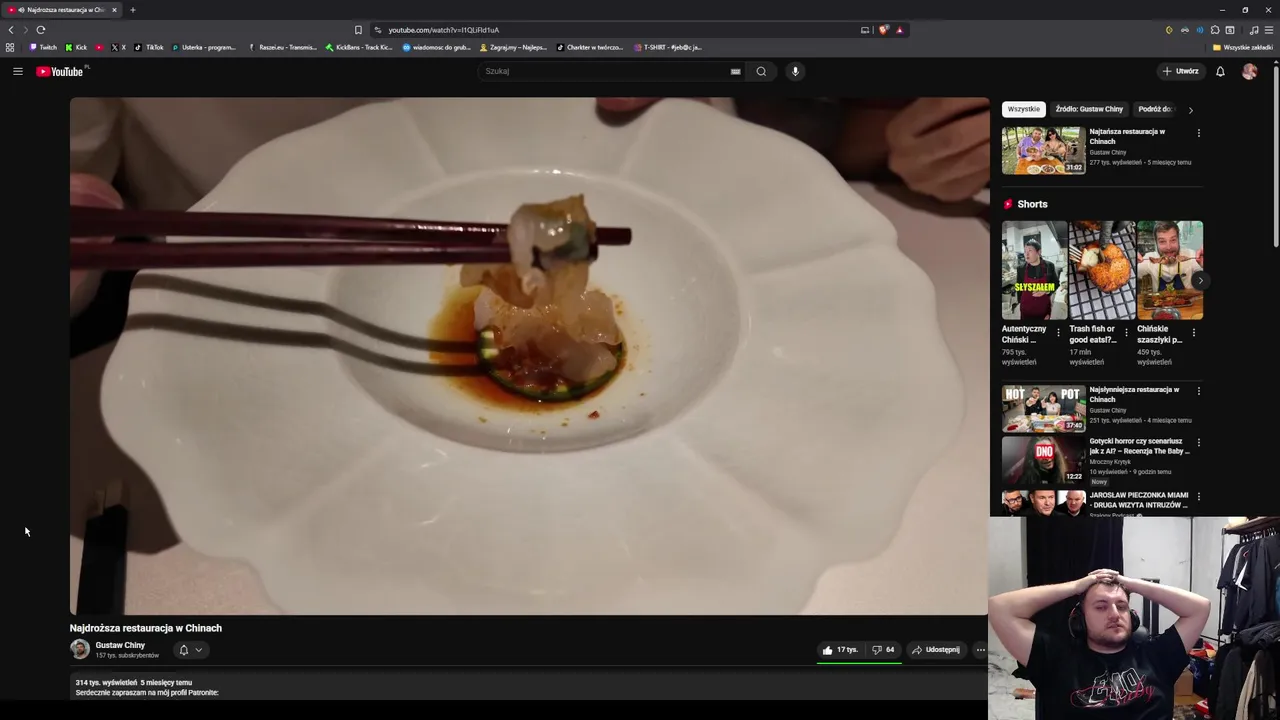Open Gustaw Chiny channel name link
The width and height of the screenshot is (1280, 720).
120,645
